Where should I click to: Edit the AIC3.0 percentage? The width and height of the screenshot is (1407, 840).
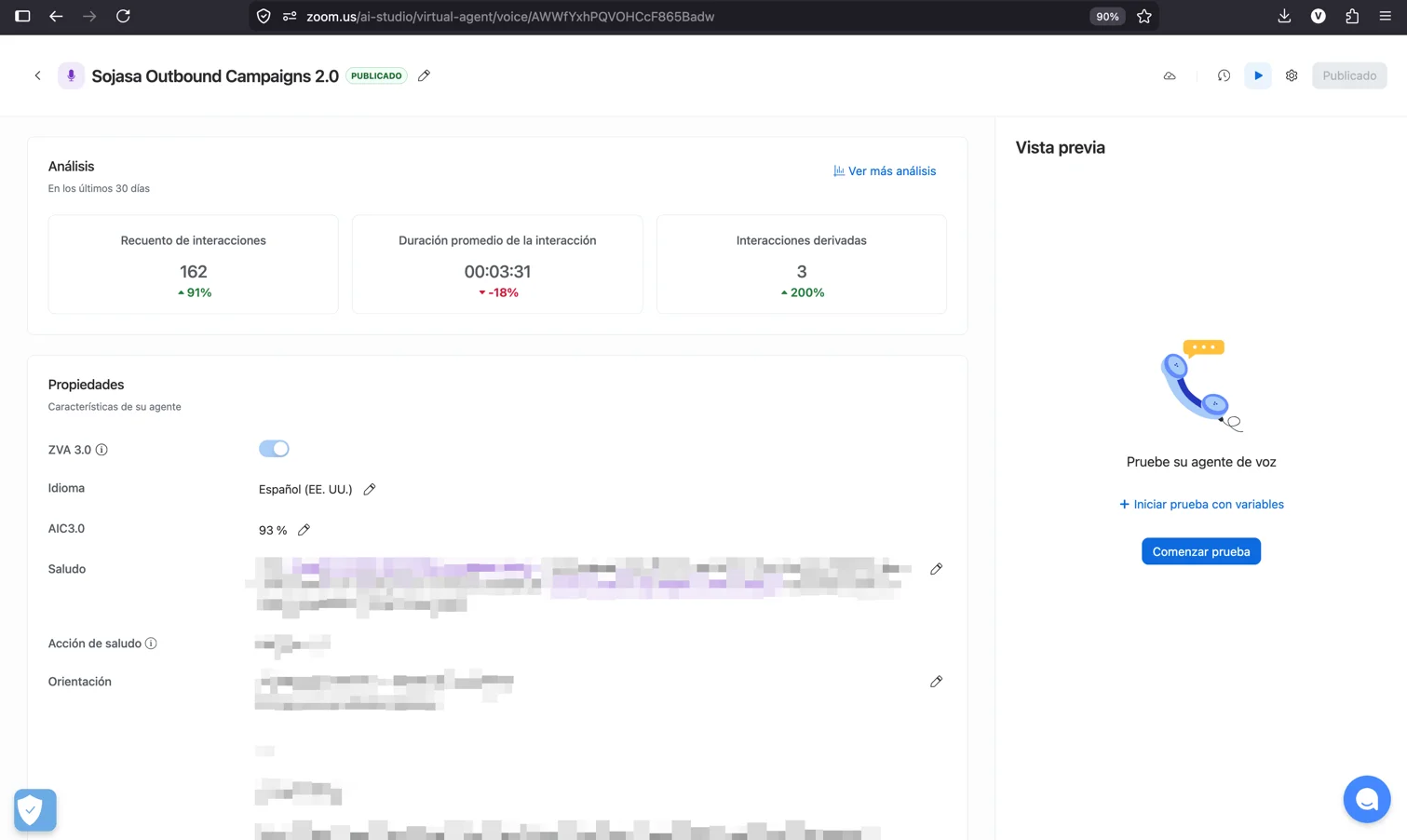pyautogui.click(x=304, y=530)
